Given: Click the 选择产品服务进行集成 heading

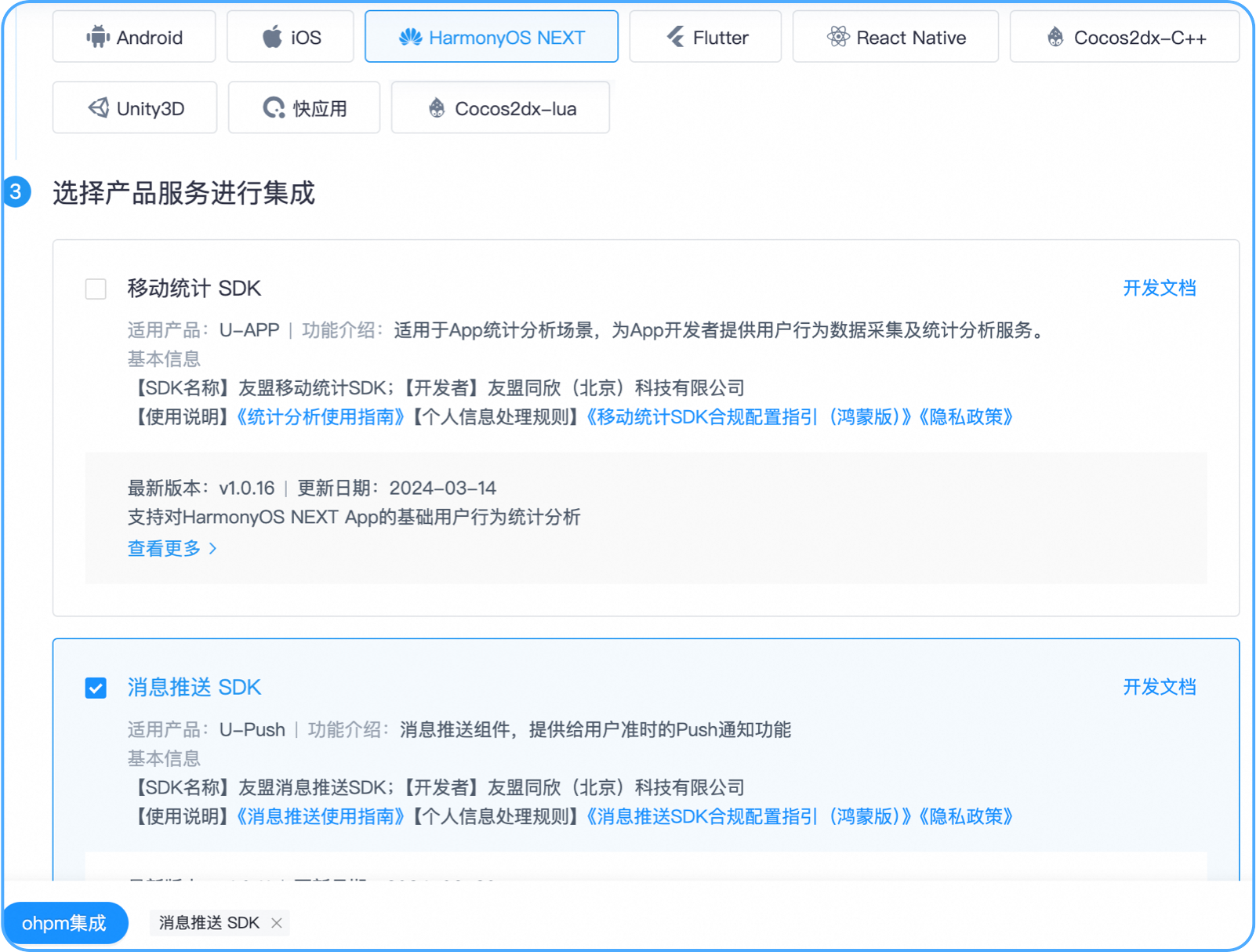Looking at the screenshot, I should click(x=183, y=193).
